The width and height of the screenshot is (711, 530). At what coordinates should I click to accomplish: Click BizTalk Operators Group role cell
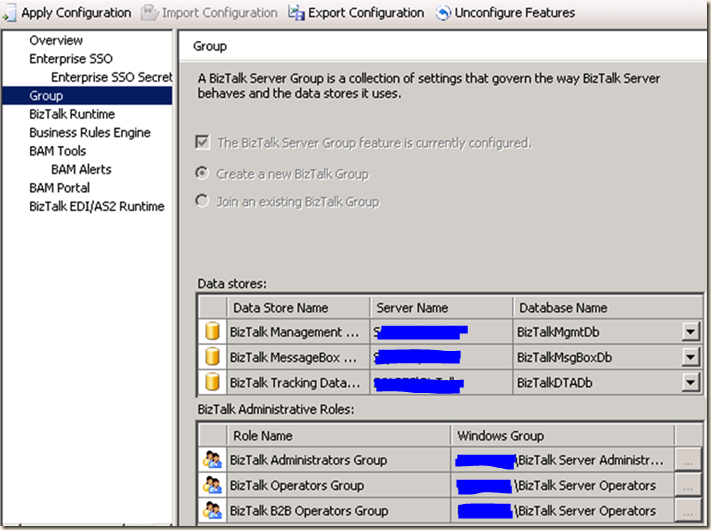pos(338,486)
